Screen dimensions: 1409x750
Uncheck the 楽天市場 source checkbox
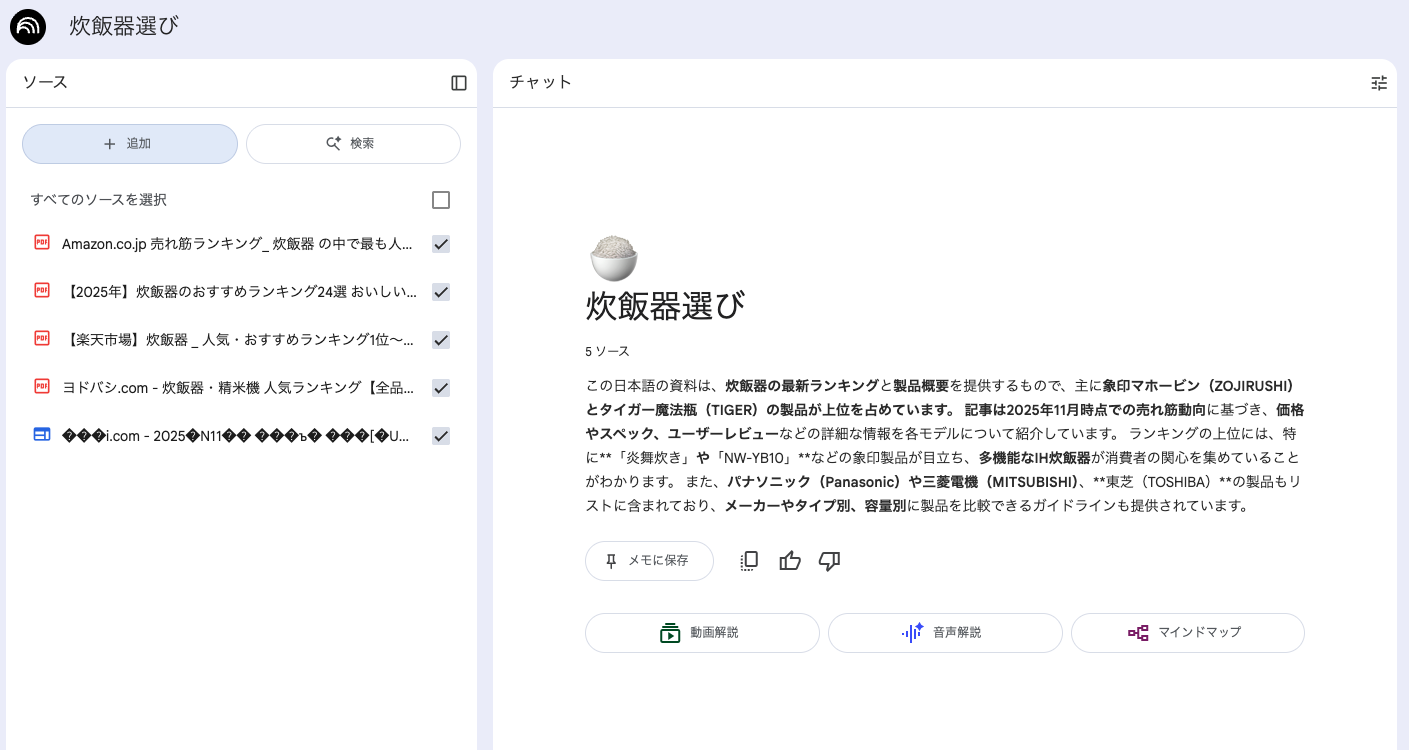click(x=441, y=340)
